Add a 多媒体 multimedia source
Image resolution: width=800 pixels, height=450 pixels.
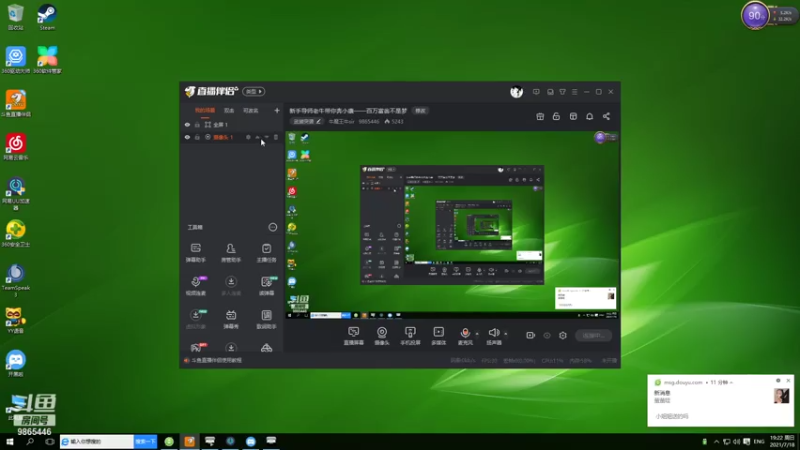tap(438, 336)
